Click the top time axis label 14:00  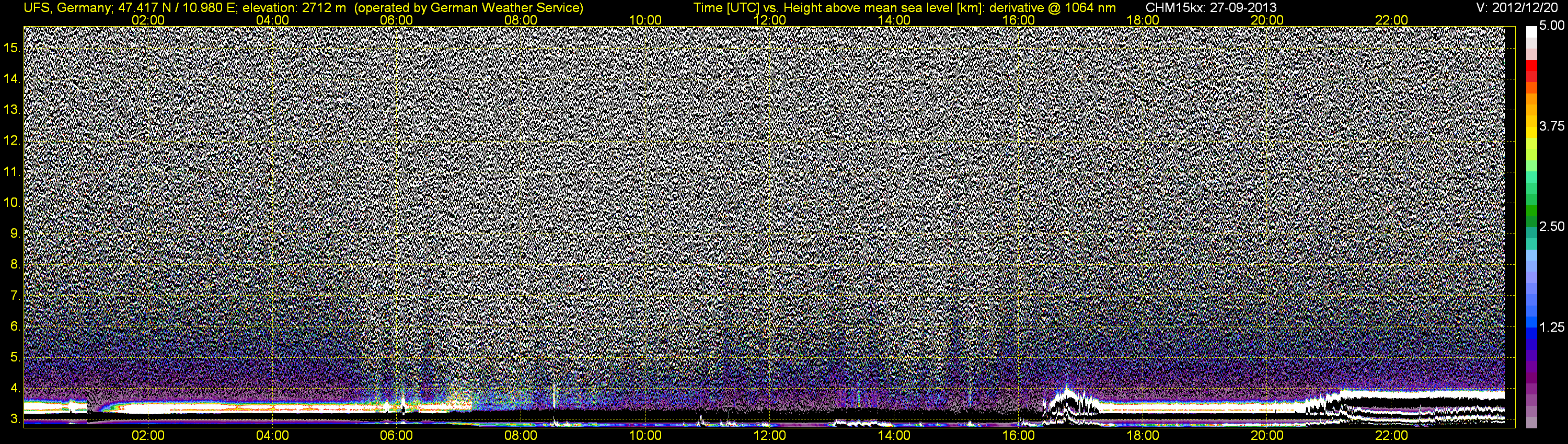(894, 20)
